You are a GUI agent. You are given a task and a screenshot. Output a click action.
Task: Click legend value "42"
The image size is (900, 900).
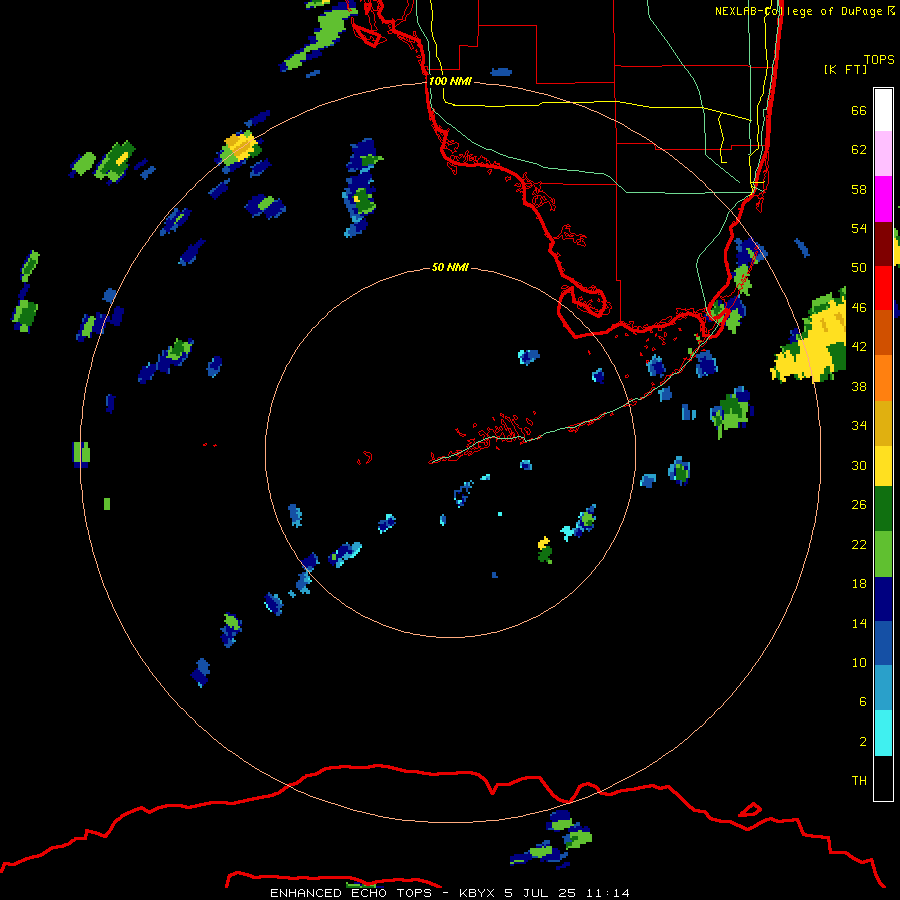[x=859, y=347]
